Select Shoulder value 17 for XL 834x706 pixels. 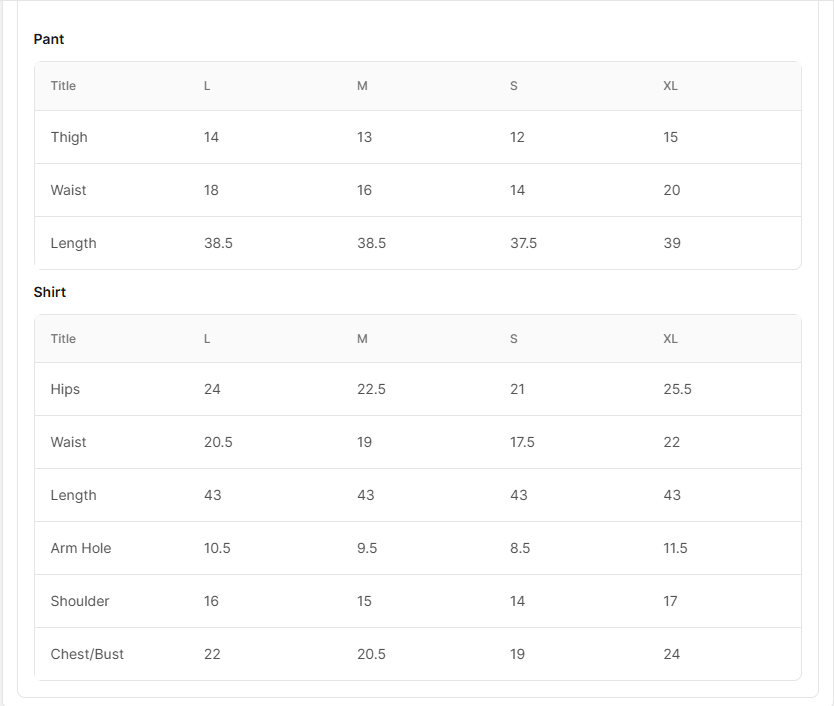click(x=670, y=601)
